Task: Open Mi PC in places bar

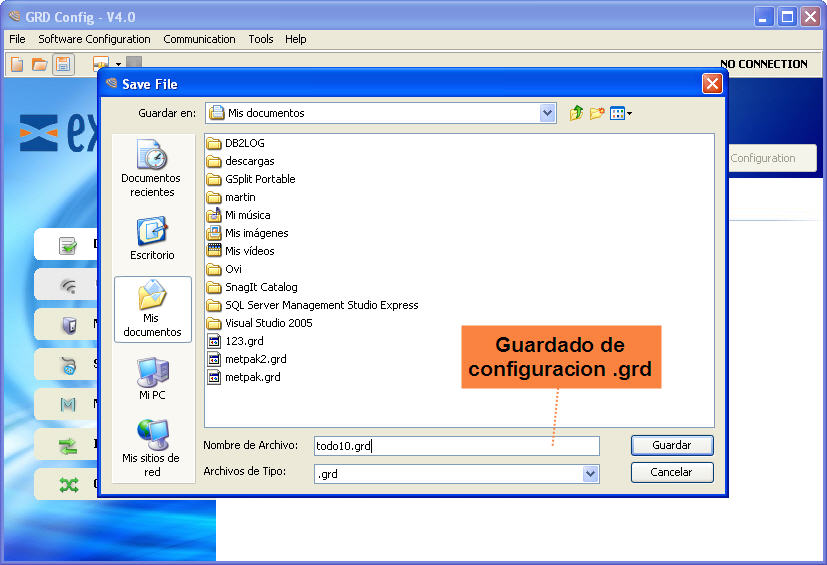Action: click(x=152, y=378)
